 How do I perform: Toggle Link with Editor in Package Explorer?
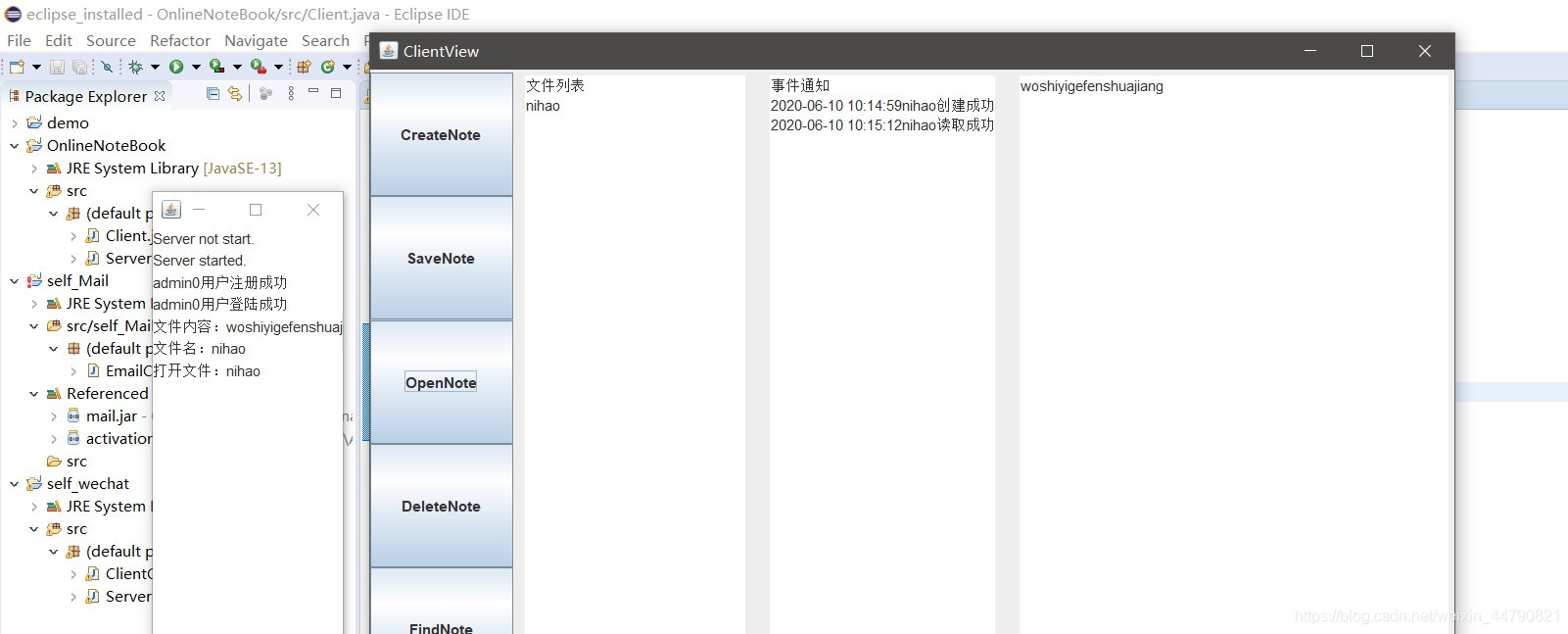click(235, 93)
